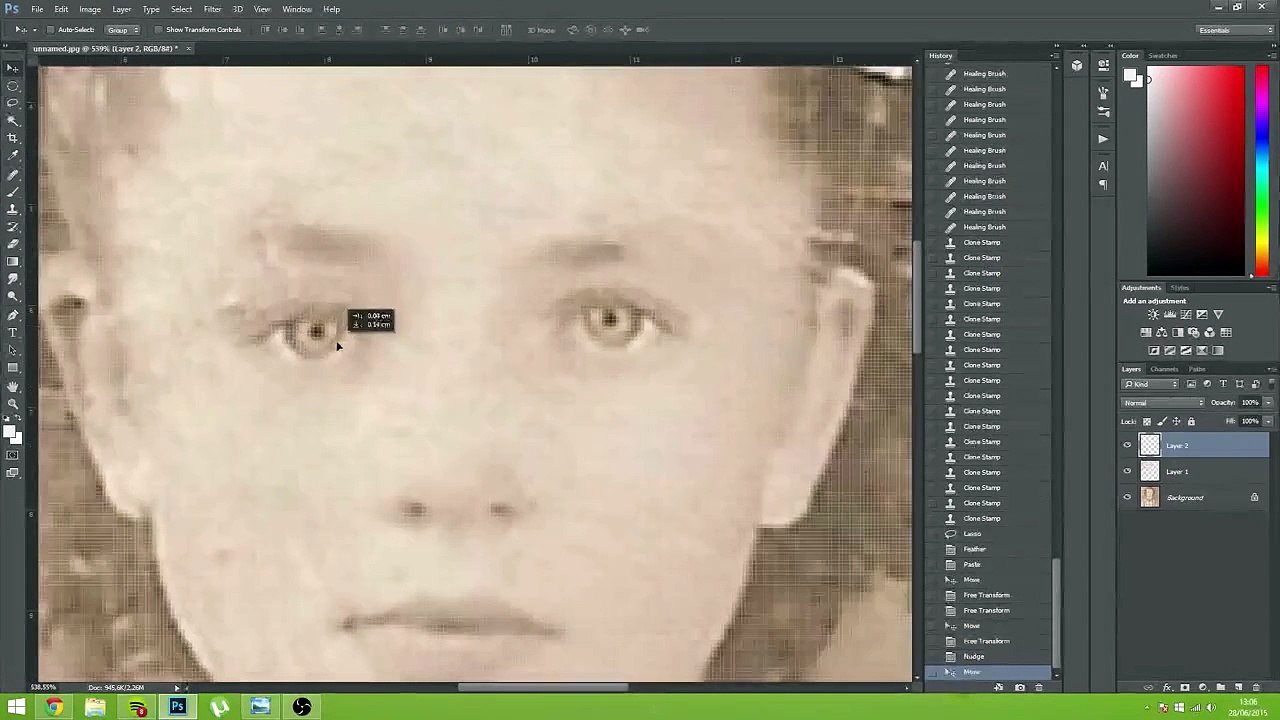Select the Eraser tool
The width and height of the screenshot is (1280, 720).
pyautogui.click(x=13, y=244)
